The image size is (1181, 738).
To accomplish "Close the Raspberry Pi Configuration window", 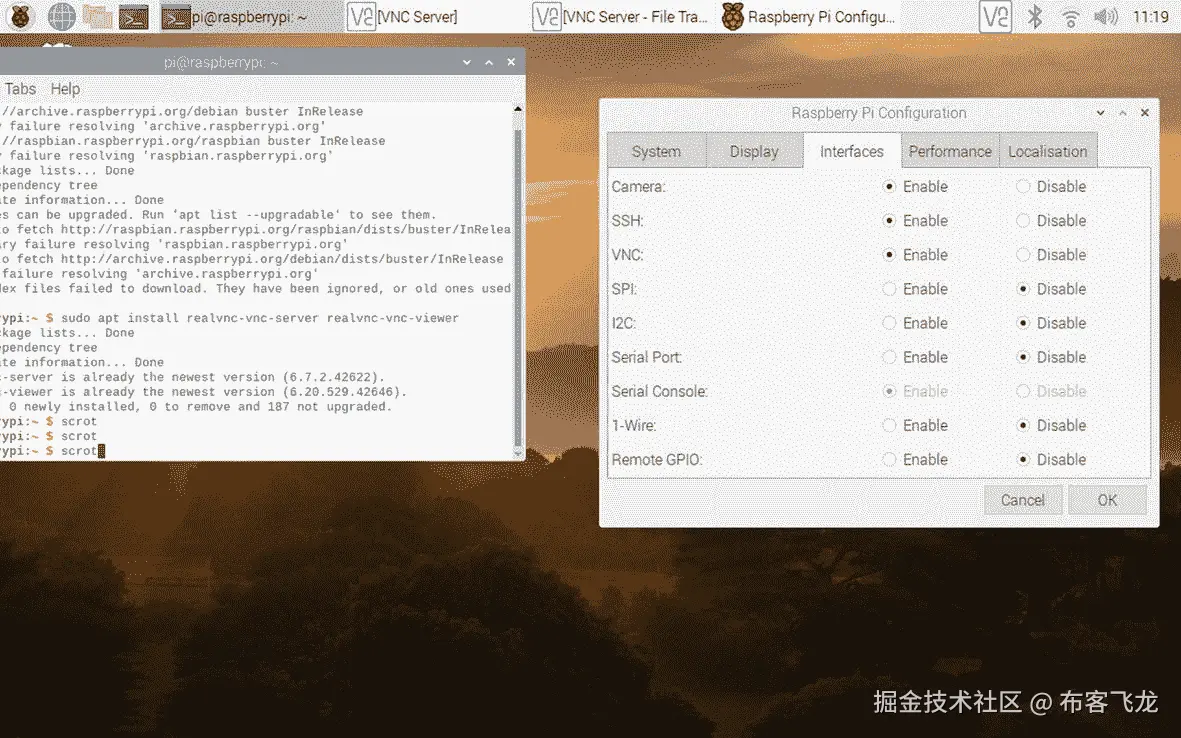I will pos(1145,113).
